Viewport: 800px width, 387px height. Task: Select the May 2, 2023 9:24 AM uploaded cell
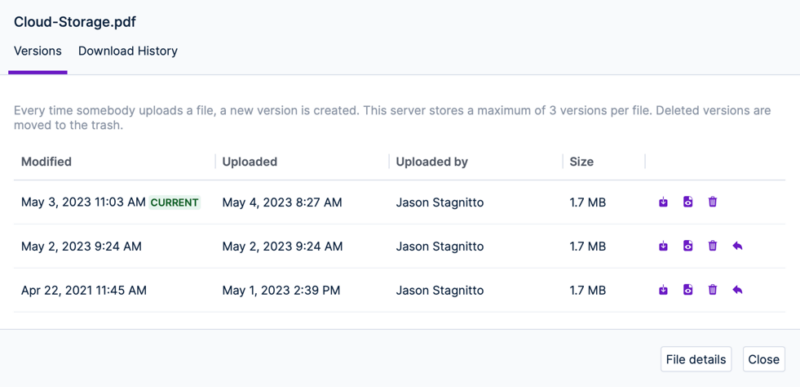282,246
